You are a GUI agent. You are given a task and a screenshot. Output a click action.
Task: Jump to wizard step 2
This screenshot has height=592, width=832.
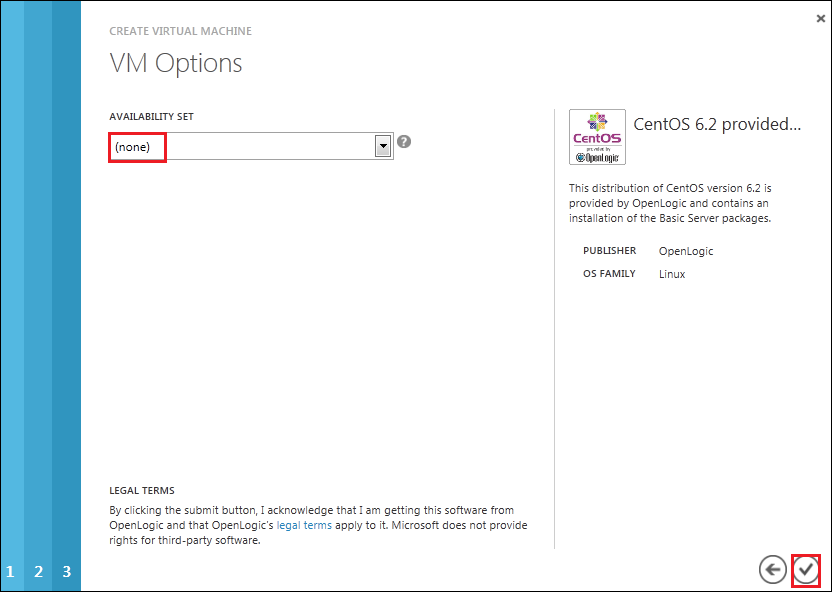click(x=38, y=572)
